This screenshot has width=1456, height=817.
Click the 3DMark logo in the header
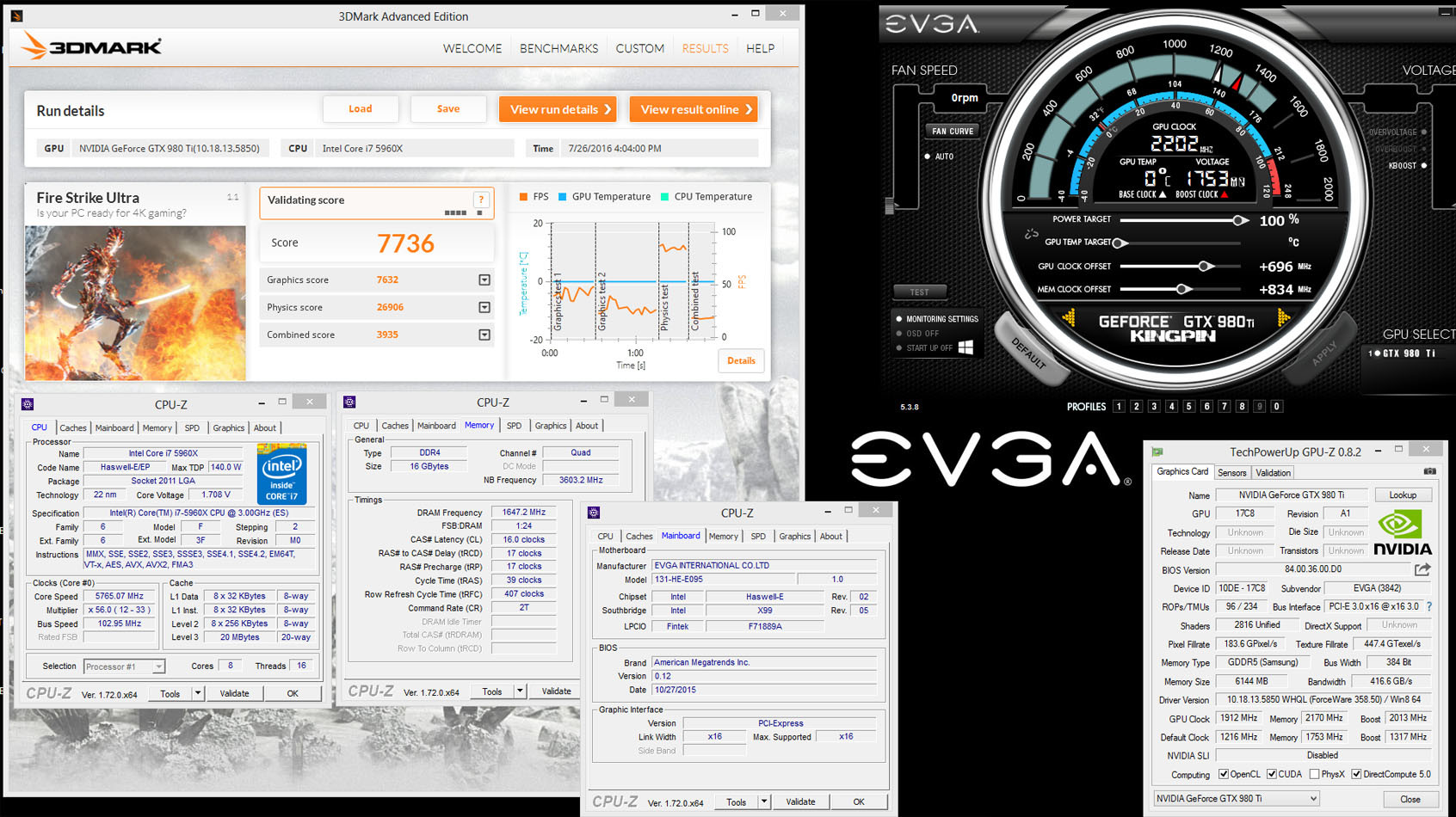91,46
